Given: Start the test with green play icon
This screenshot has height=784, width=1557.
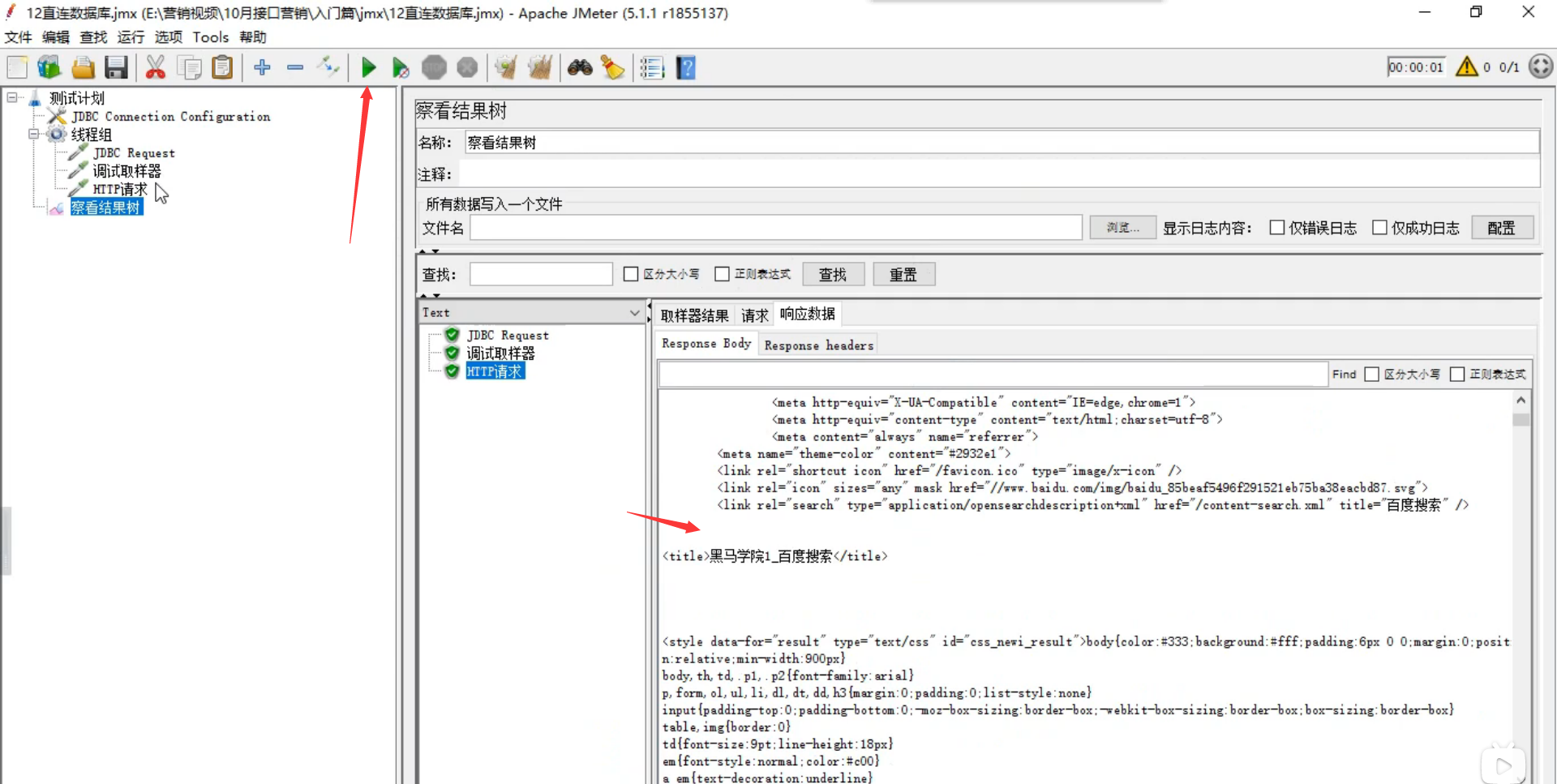Looking at the screenshot, I should pyautogui.click(x=368, y=67).
